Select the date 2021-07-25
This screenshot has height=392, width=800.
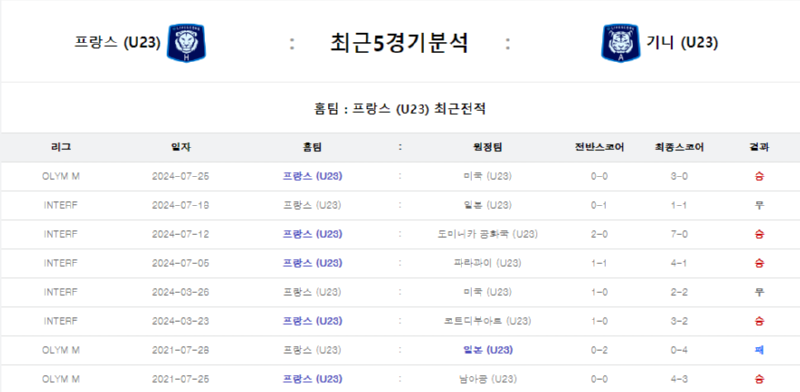click(x=181, y=380)
